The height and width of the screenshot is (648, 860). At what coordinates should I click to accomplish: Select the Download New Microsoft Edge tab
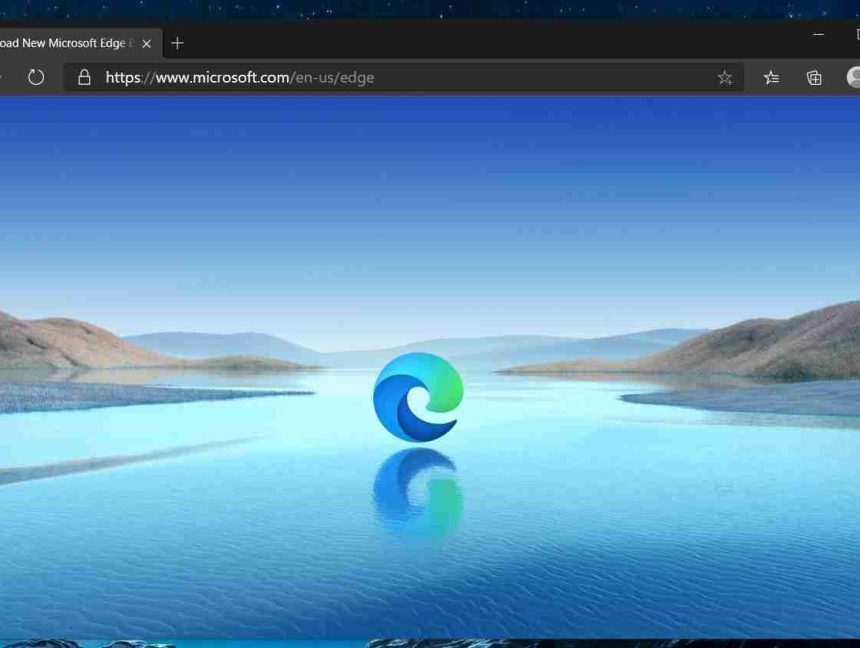click(81, 43)
